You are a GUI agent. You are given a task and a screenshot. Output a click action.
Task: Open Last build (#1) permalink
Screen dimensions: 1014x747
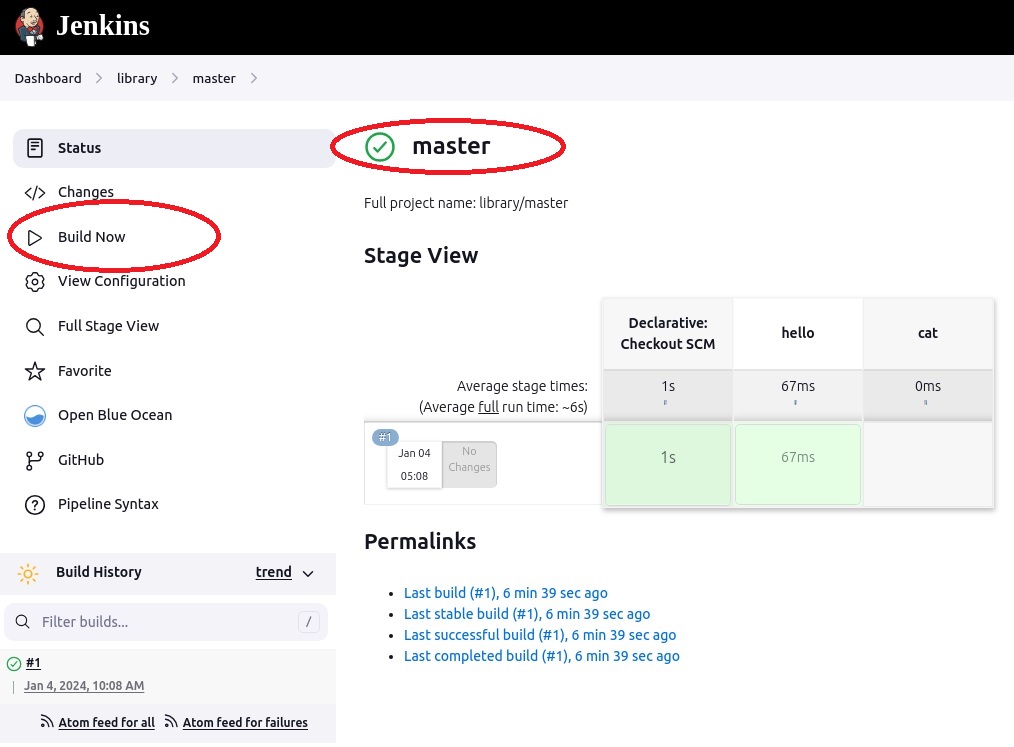(506, 593)
